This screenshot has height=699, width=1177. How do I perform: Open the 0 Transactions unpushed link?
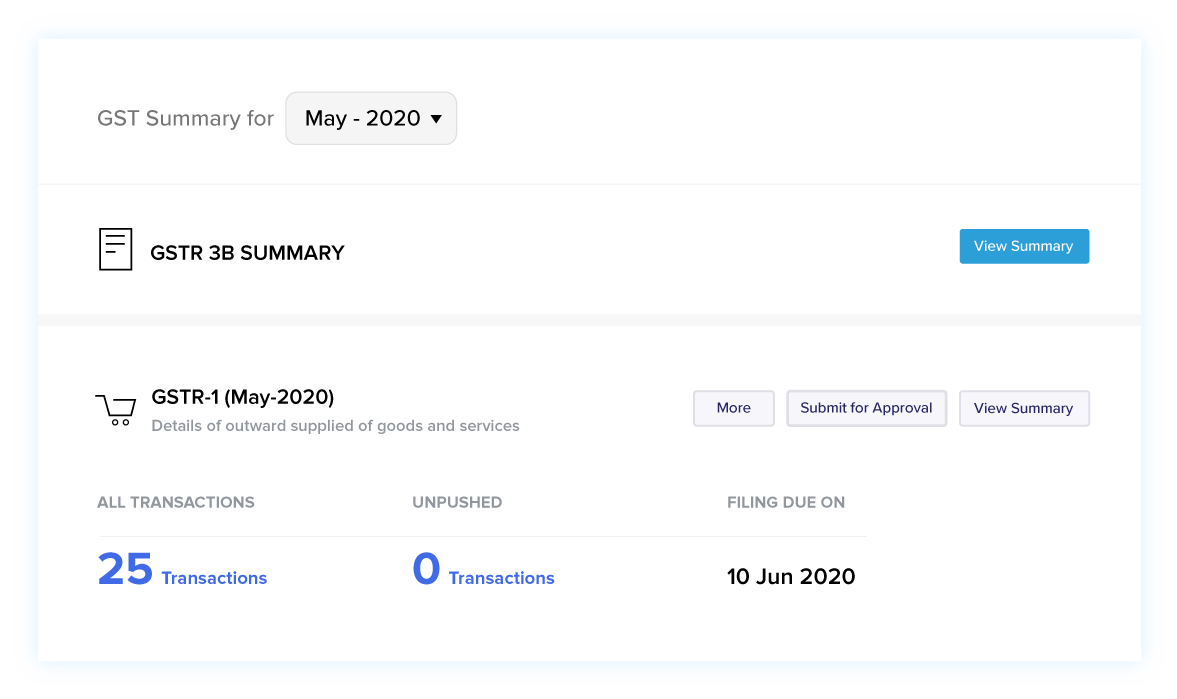[x=483, y=570]
